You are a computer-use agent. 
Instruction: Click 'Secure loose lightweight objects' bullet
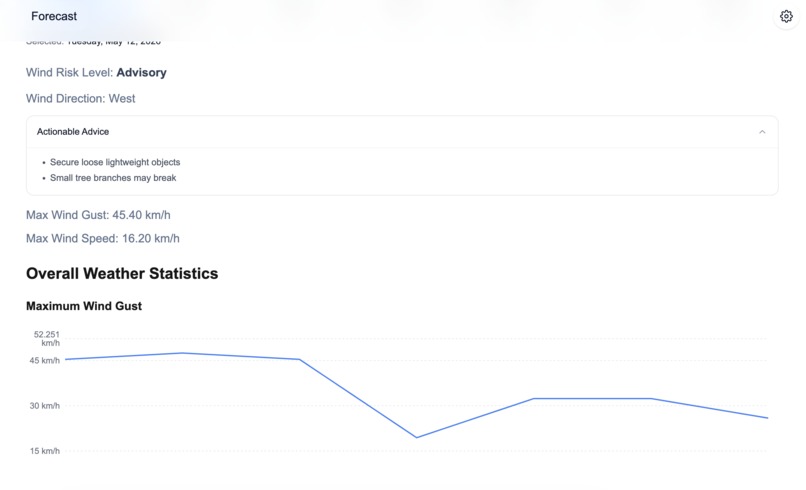115,162
